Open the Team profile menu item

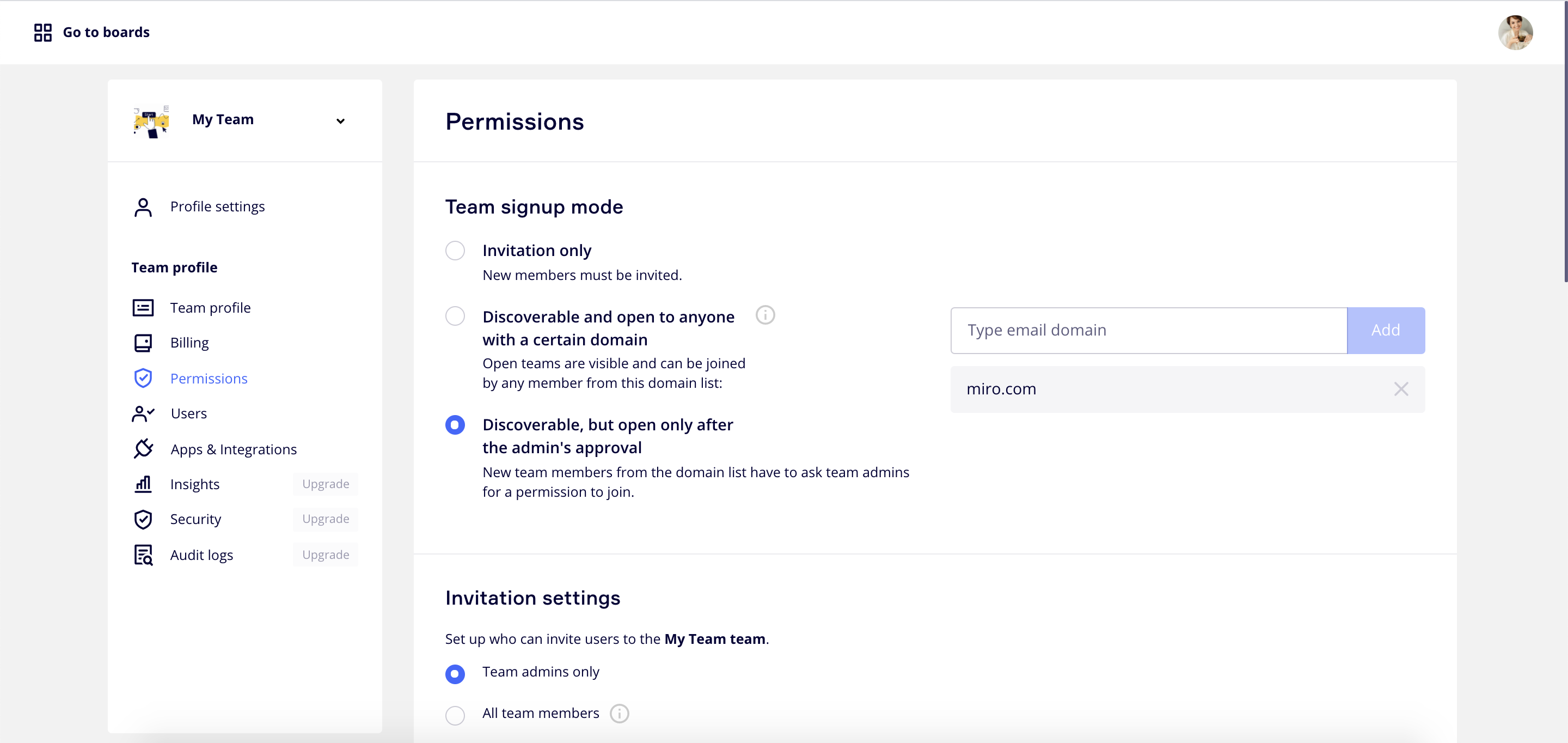[210, 308]
